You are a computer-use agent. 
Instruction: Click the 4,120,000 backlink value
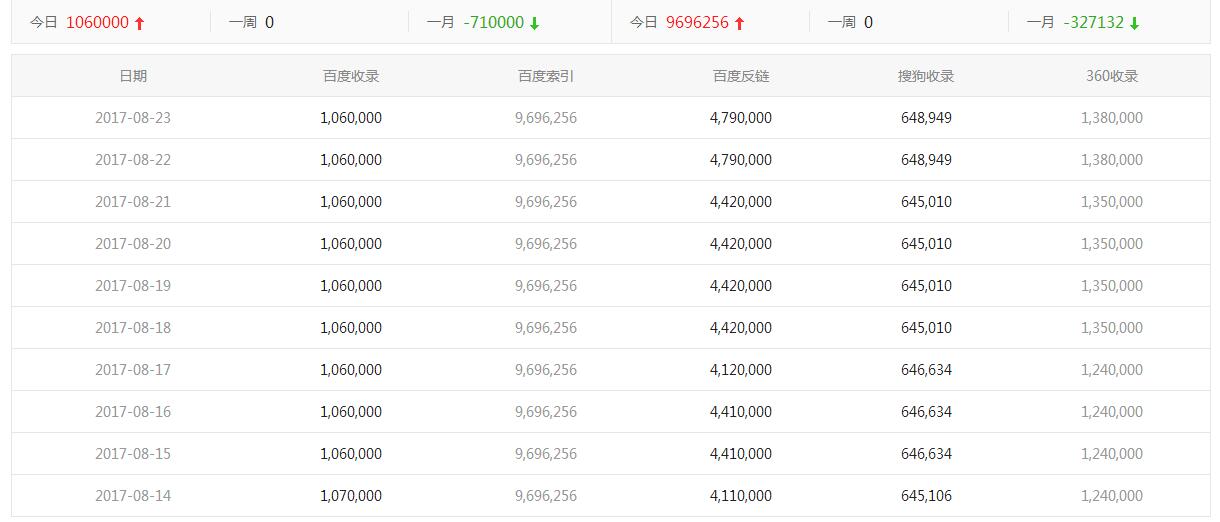(741, 370)
